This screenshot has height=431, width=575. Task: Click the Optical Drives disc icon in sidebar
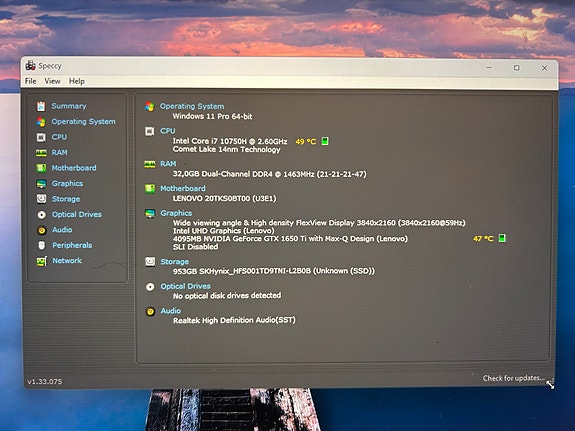point(42,215)
